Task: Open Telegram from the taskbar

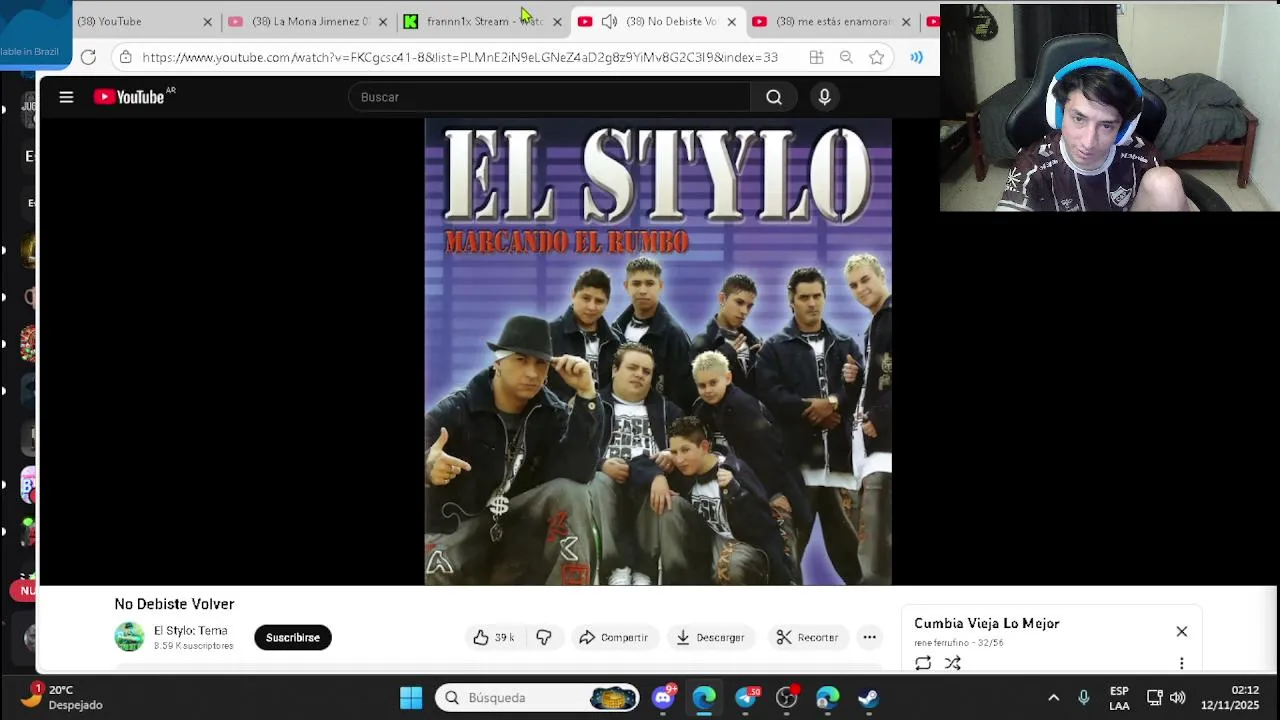Action: point(746,698)
